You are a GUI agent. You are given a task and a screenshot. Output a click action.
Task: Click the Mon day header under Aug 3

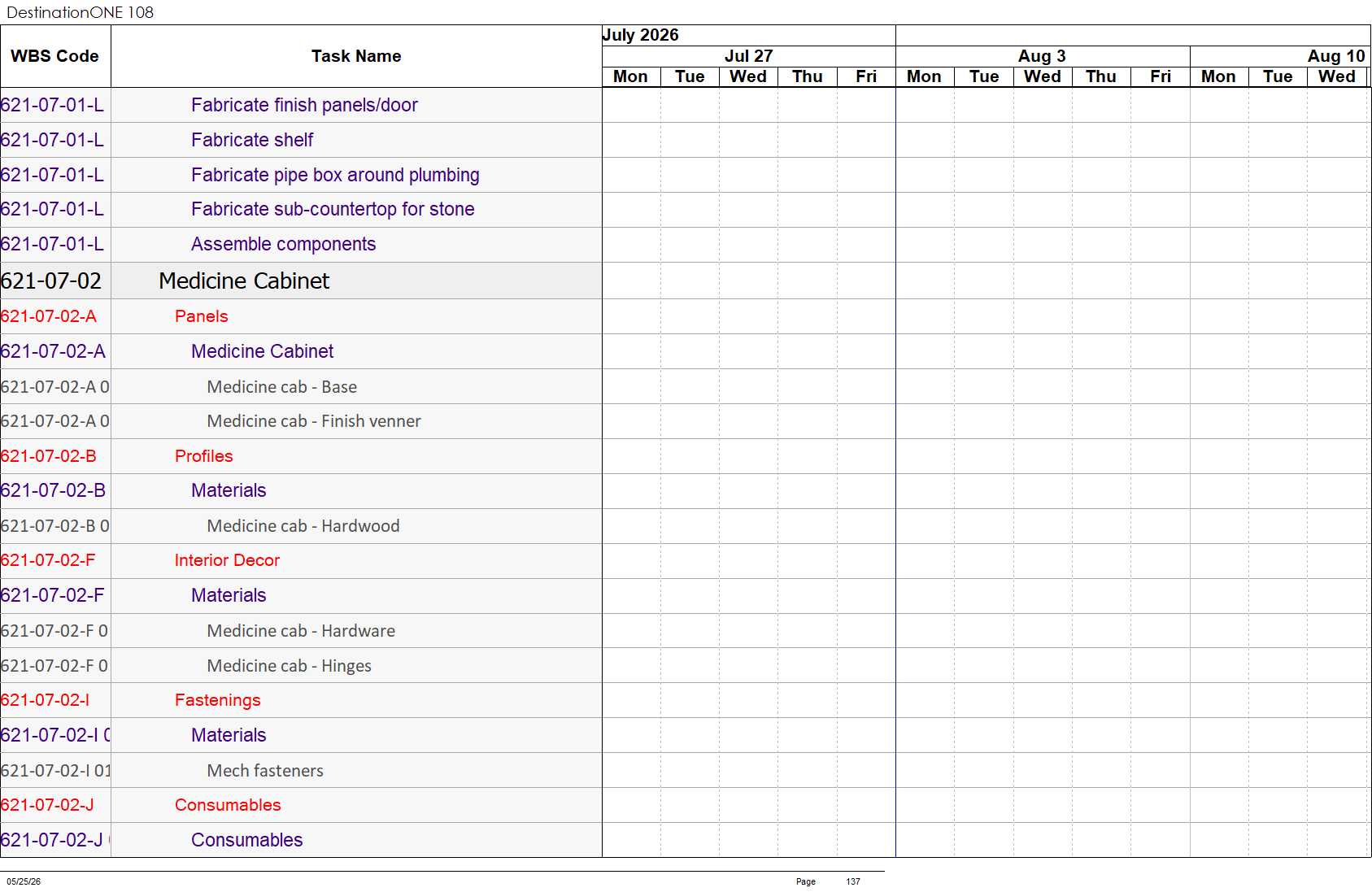coord(924,76)
